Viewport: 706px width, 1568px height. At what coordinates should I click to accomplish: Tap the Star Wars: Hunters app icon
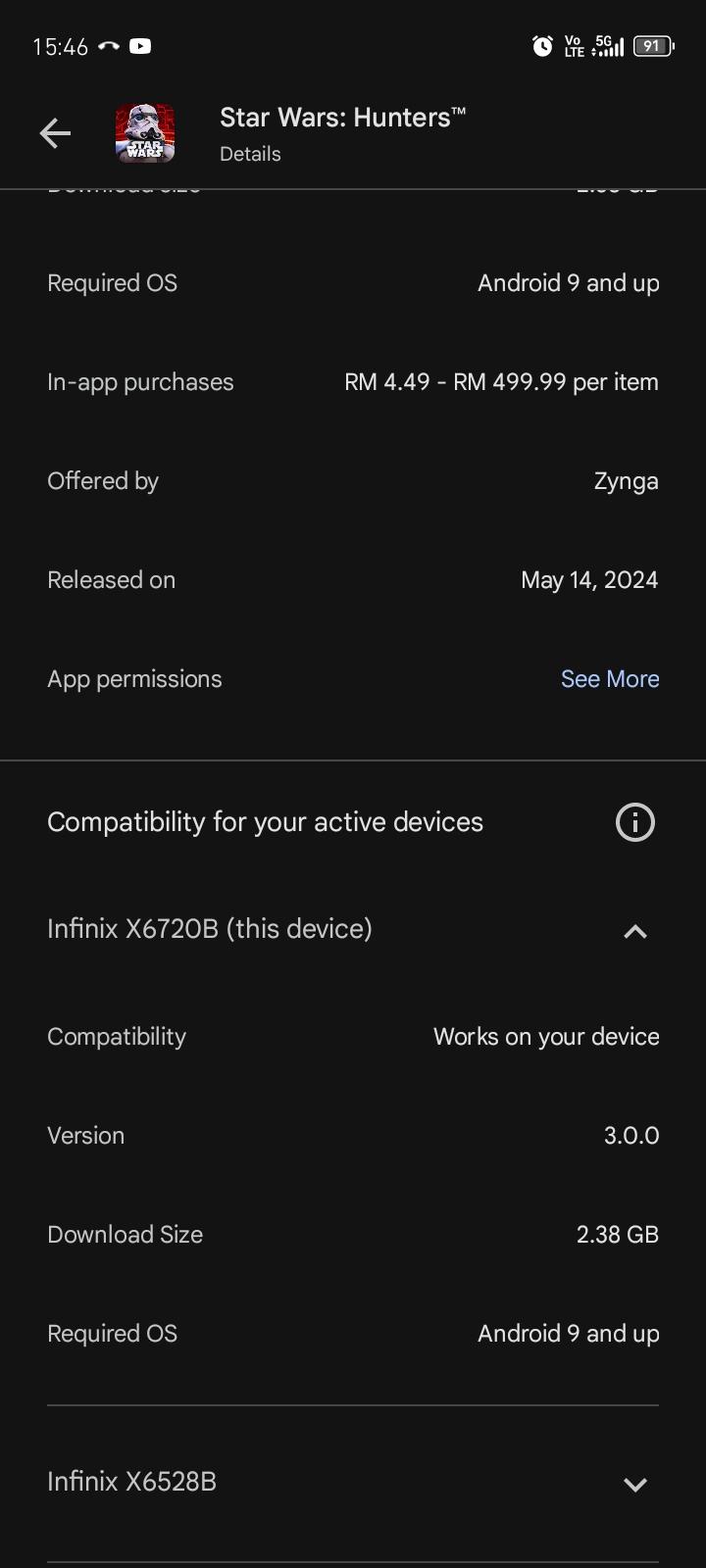click(145, 133)
